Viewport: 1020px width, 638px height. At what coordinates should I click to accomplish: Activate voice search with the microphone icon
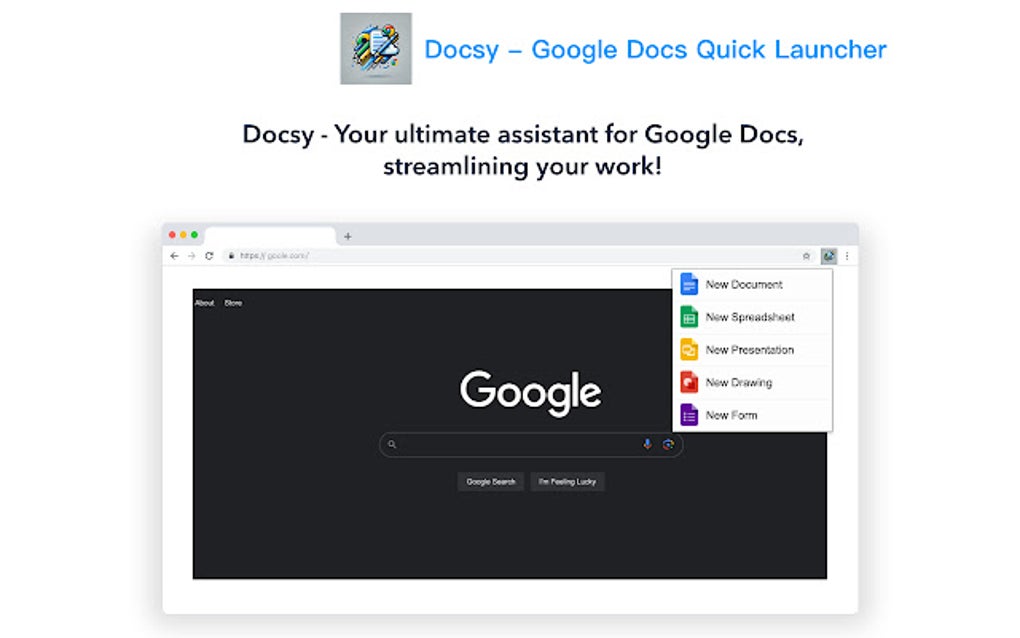click(647, 444)
